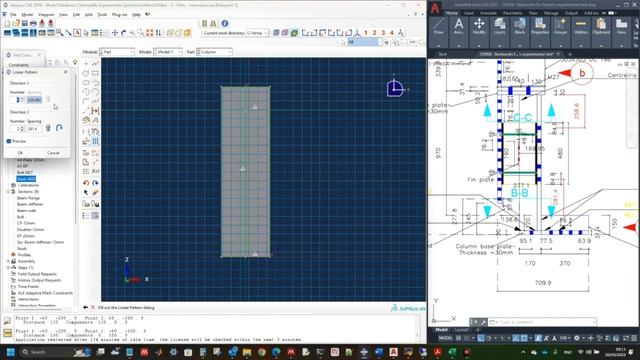Screen dimensions: 640x360
Task: Select the Create Rectangle sketch tool
Action: (x=95, y=73)
